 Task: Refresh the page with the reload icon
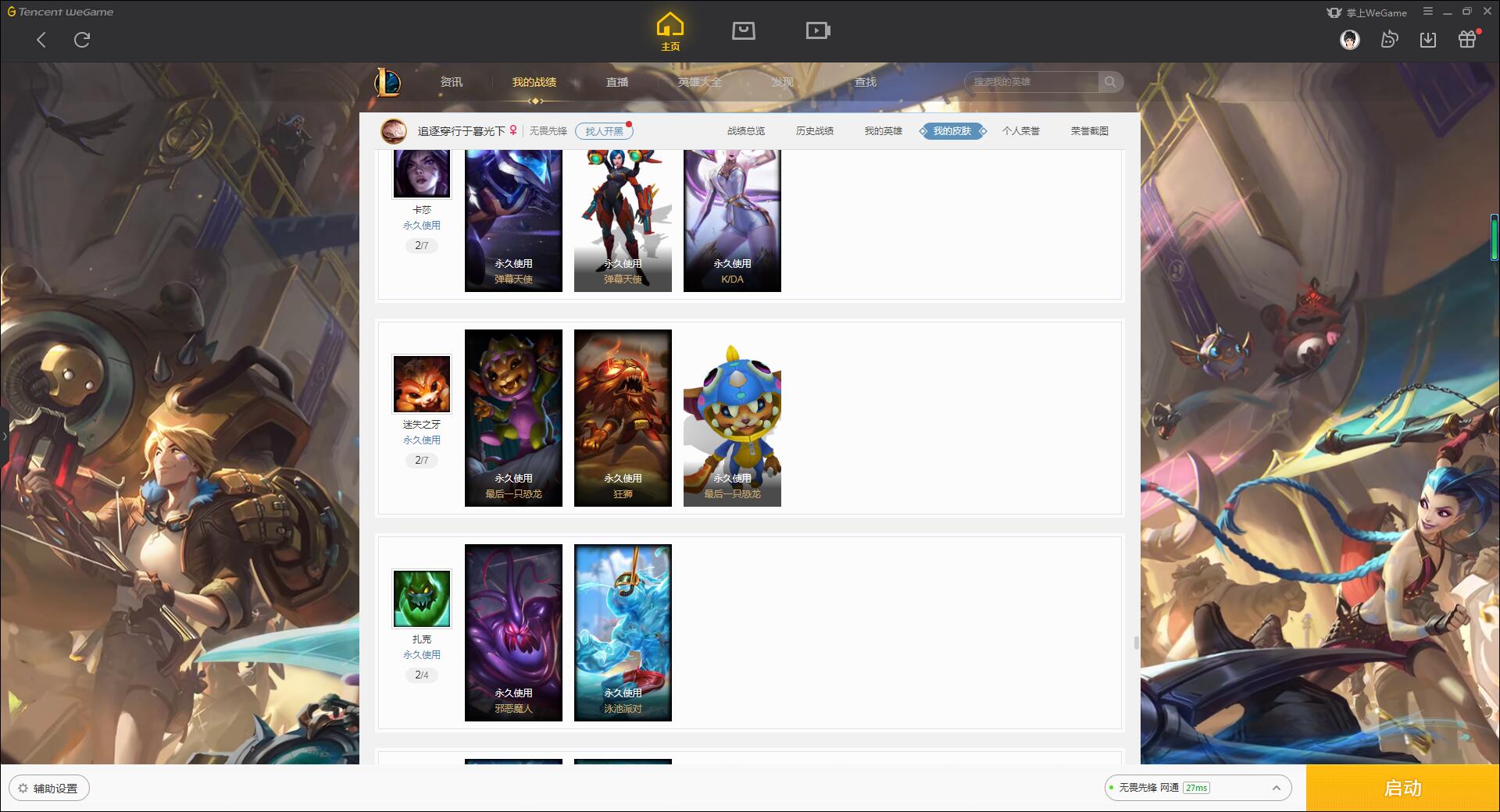82,40
